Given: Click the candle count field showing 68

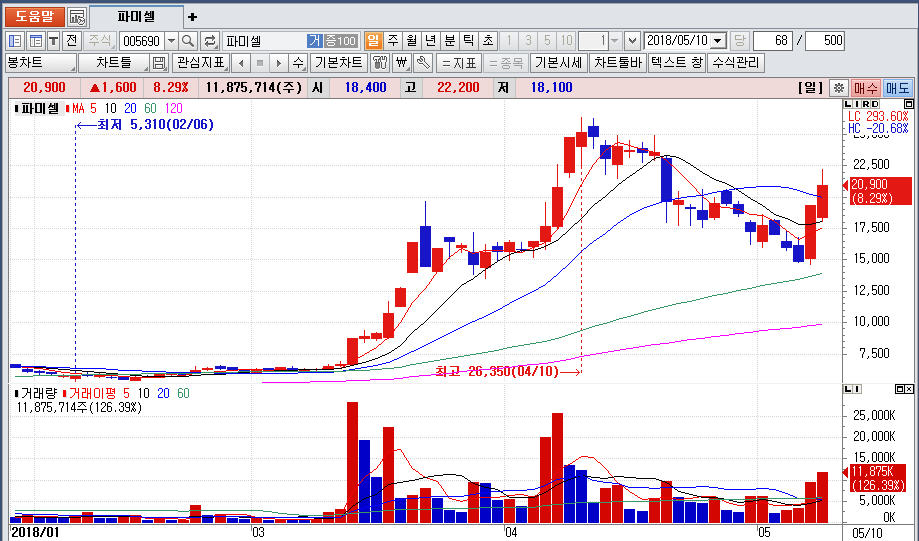Looking at the screenshot, I should pyautogui.click(x=773, y=41).
